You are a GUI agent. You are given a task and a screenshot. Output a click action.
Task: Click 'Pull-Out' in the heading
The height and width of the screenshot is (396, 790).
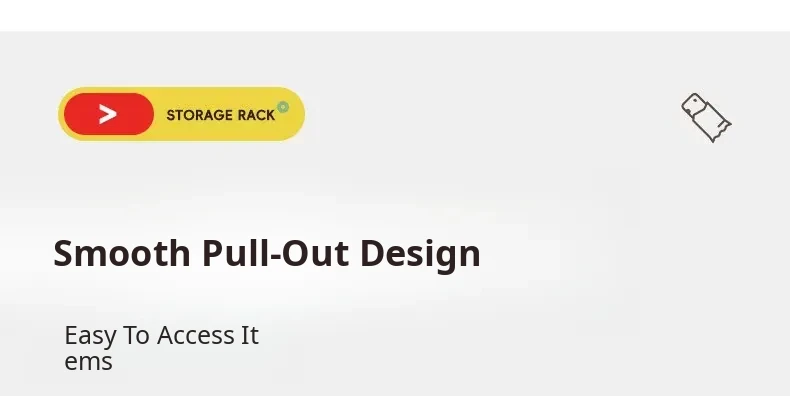pos(276,253)
